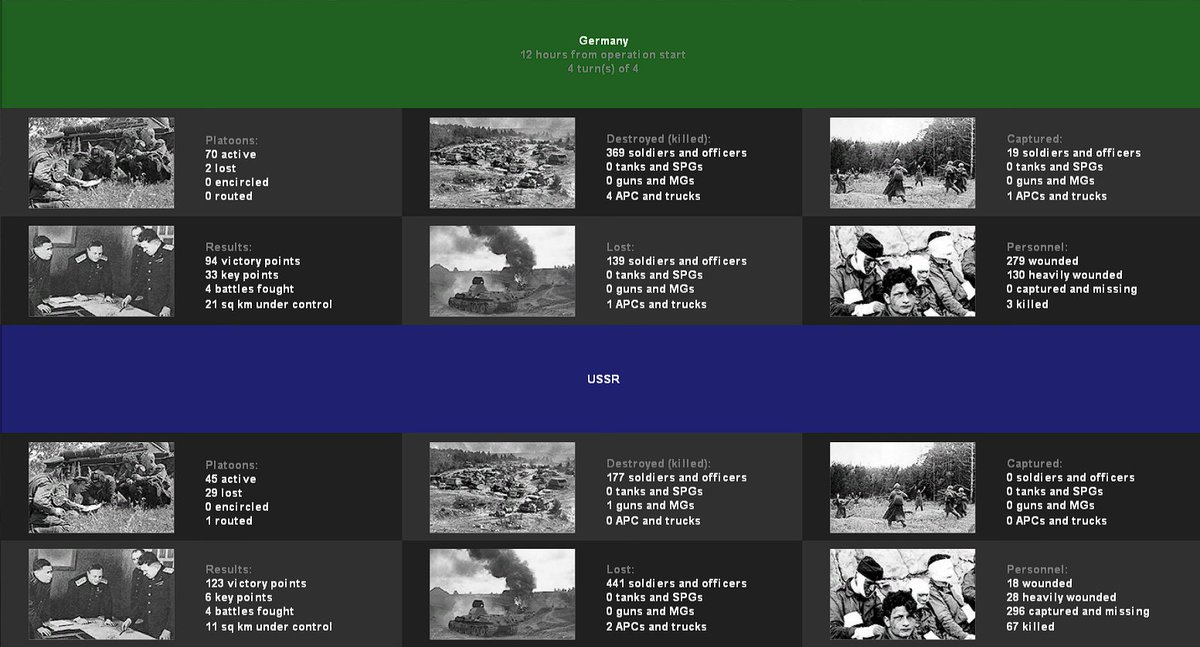Click '130 heavily wounded' value
1200x647 pixels.
pyautogui.click(x=1065, y=275)
